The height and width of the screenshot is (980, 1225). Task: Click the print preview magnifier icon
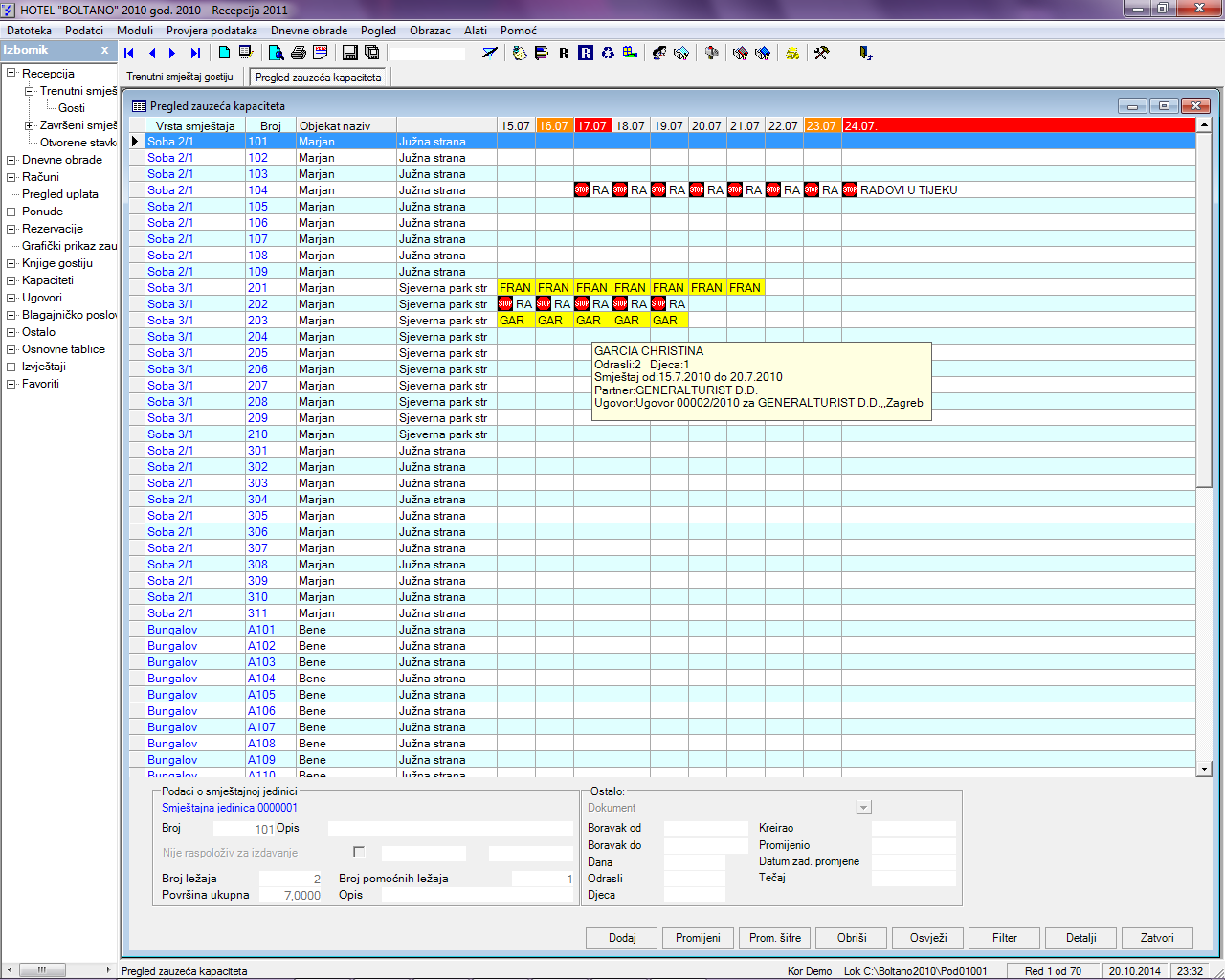(276, 54)
